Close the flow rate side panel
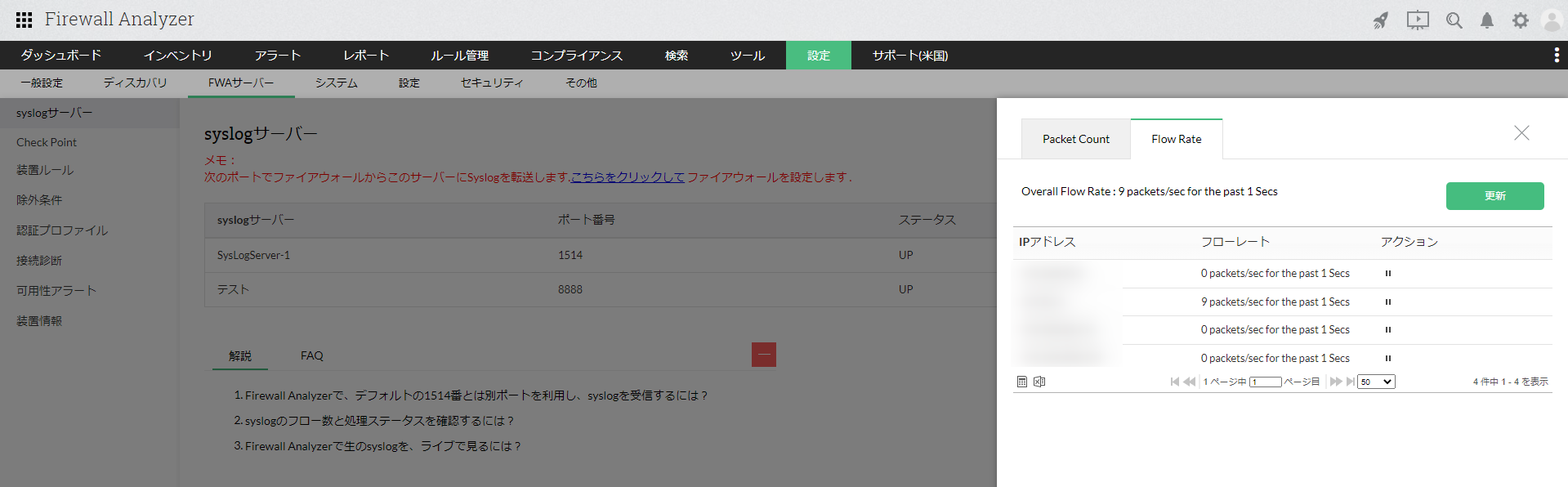Viewport: 1568px width, 487px height. [1521, 132]
